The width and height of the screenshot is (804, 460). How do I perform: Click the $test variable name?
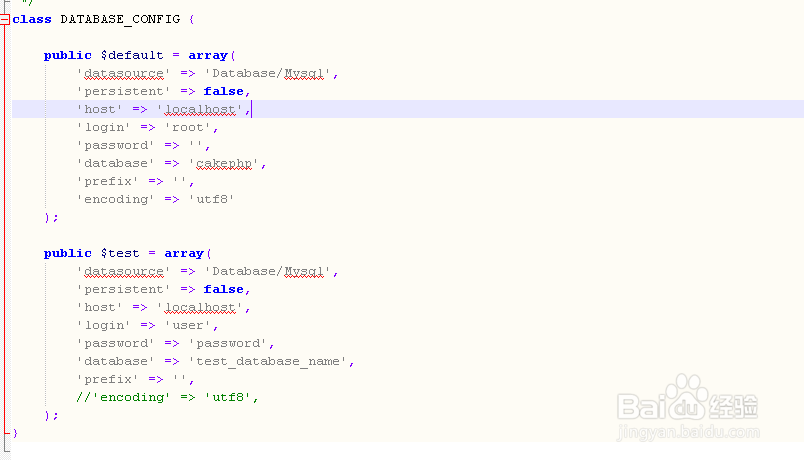click(x=120, y=253)
